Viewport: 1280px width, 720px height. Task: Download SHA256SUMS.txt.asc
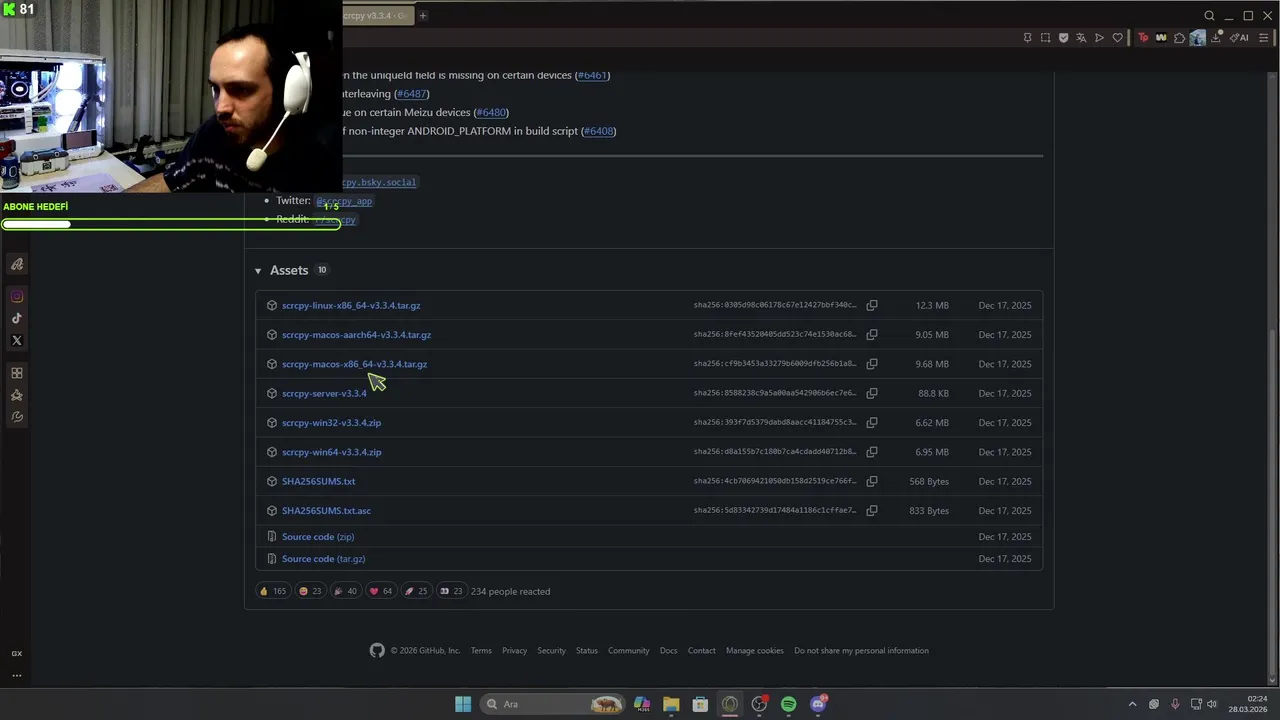tap(326, 510)
